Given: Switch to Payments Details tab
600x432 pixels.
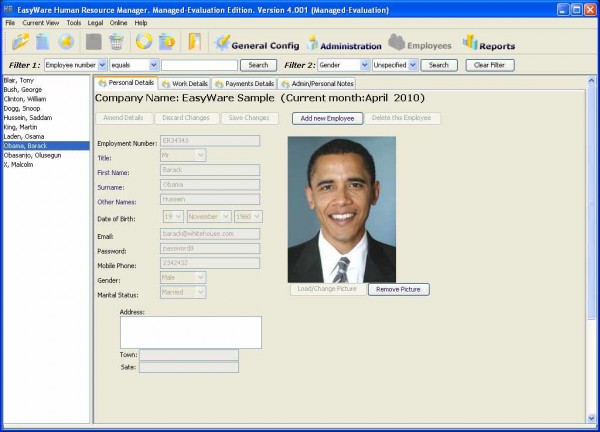Looking at the screenshot, I should pyautogui.click(x=244, y=84).
